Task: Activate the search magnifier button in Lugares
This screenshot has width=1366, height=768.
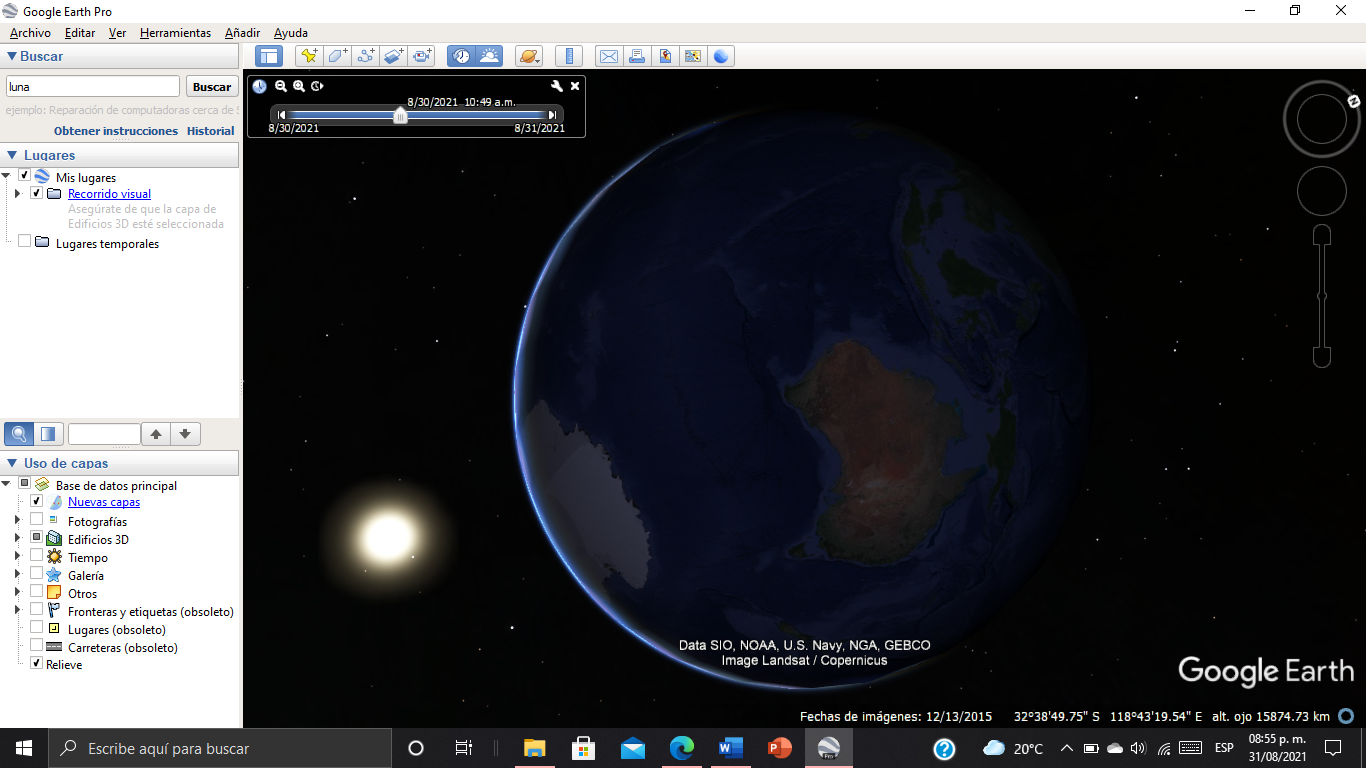Action: click(19, 434)
